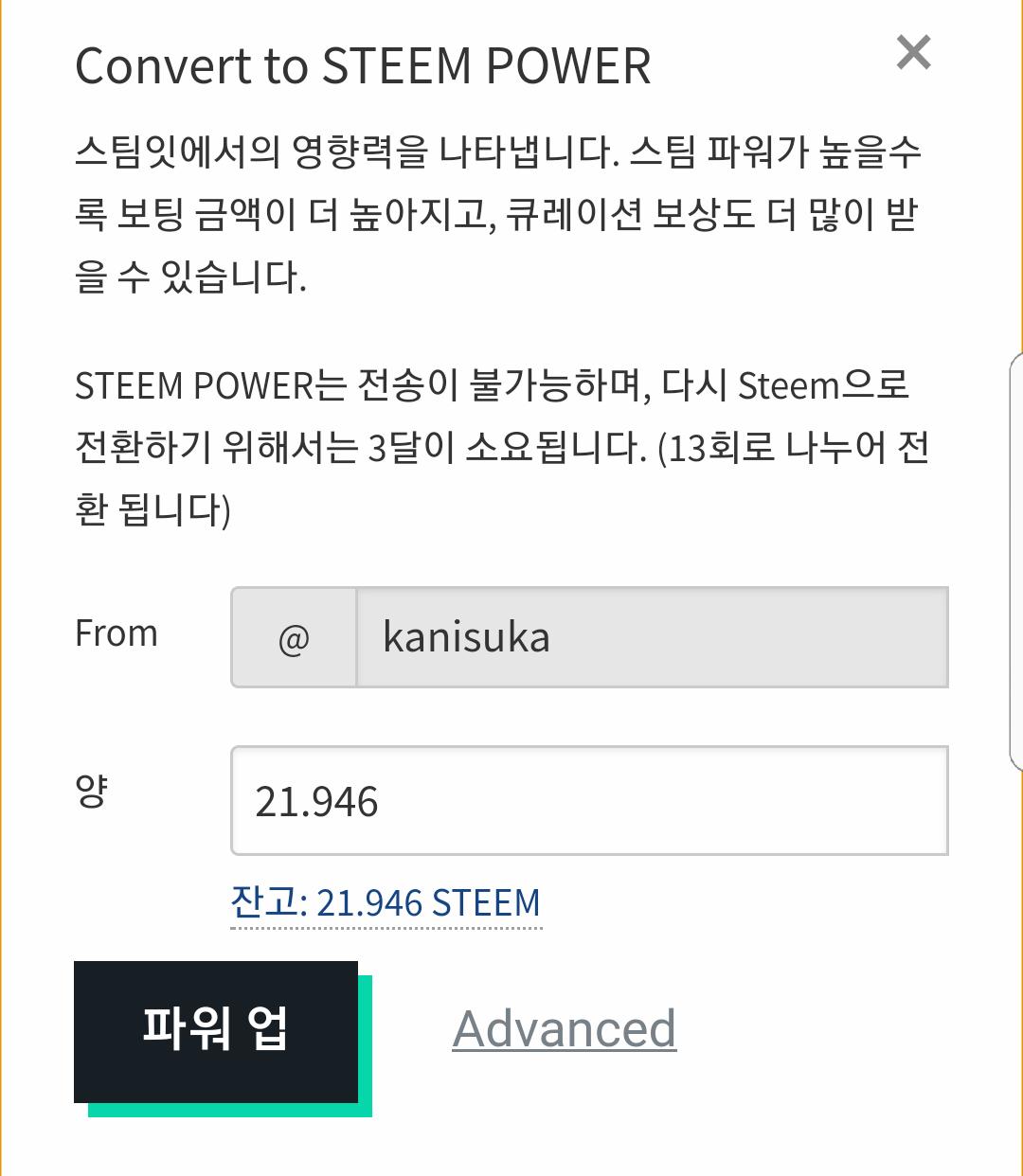The image size is (1023, 1176).
Task: Click the 스팀잇에서의 영향력 description paragraph
Action: [x=497, y=214]
